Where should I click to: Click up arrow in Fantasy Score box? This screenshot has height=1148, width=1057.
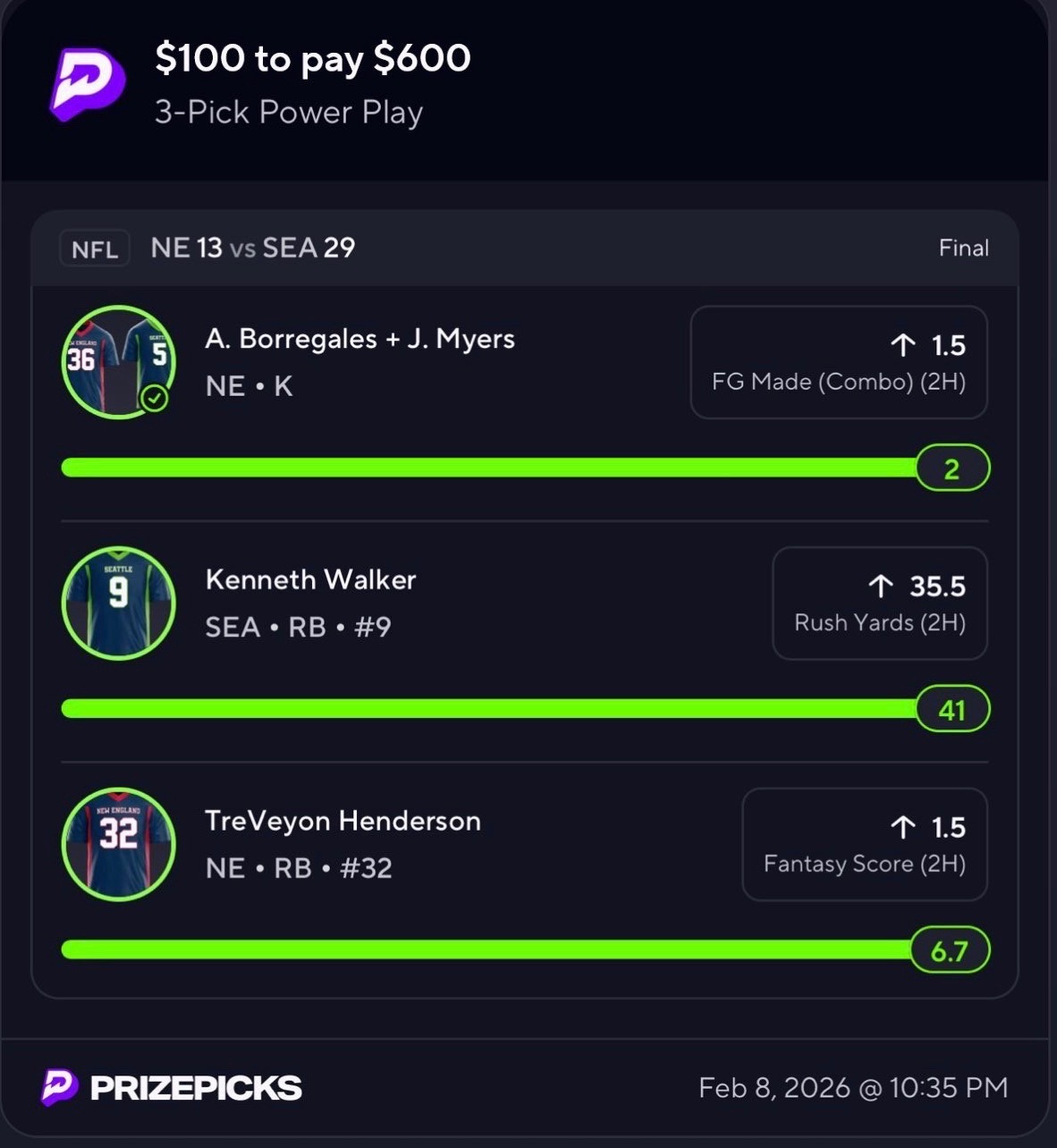click(x=903, y=827)
